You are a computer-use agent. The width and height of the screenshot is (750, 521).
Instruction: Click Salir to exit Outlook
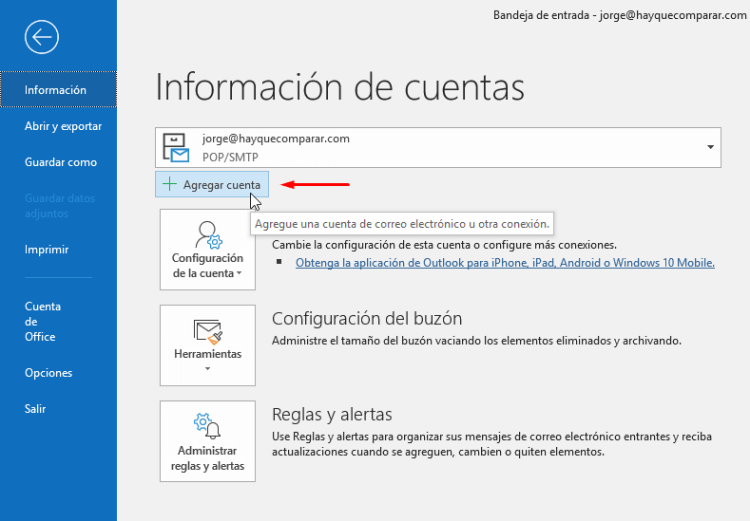coord(35,409)
